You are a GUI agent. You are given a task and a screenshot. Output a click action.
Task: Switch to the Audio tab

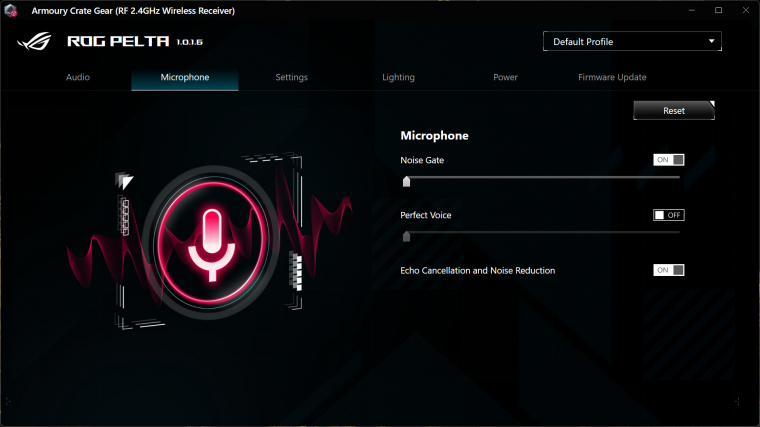point(79,77)
